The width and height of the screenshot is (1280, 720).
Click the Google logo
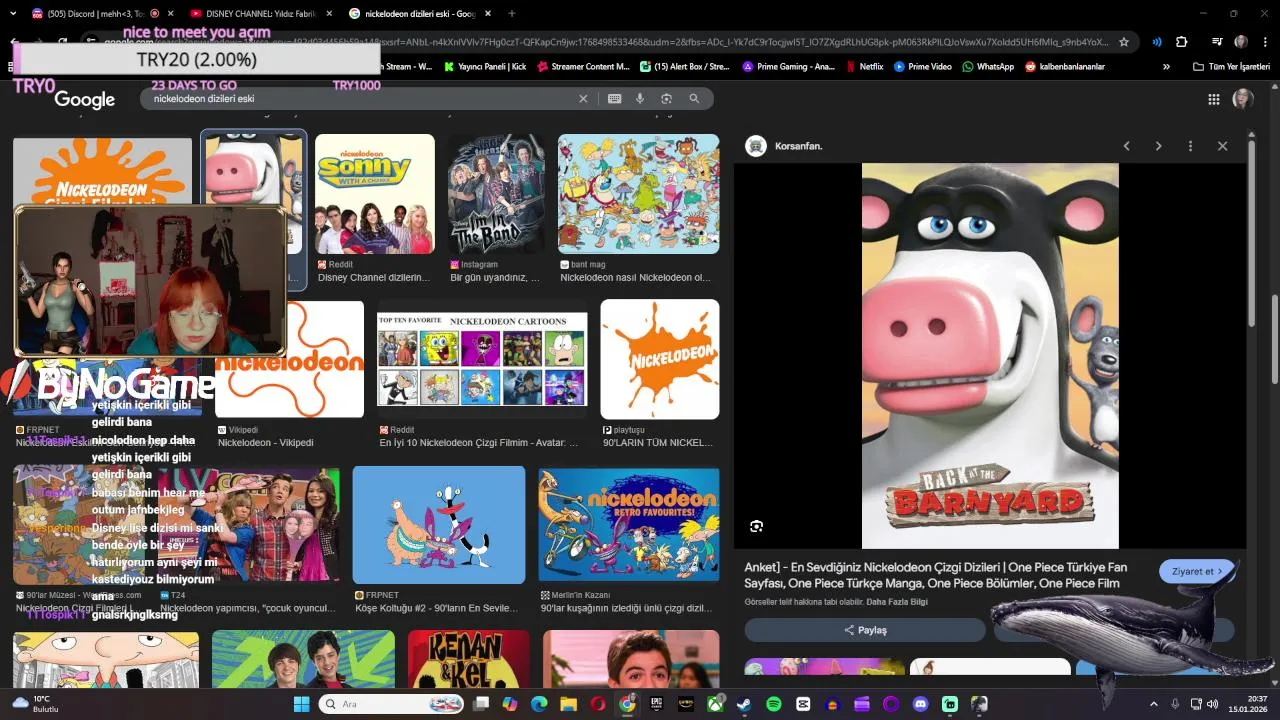pos(85,99)
